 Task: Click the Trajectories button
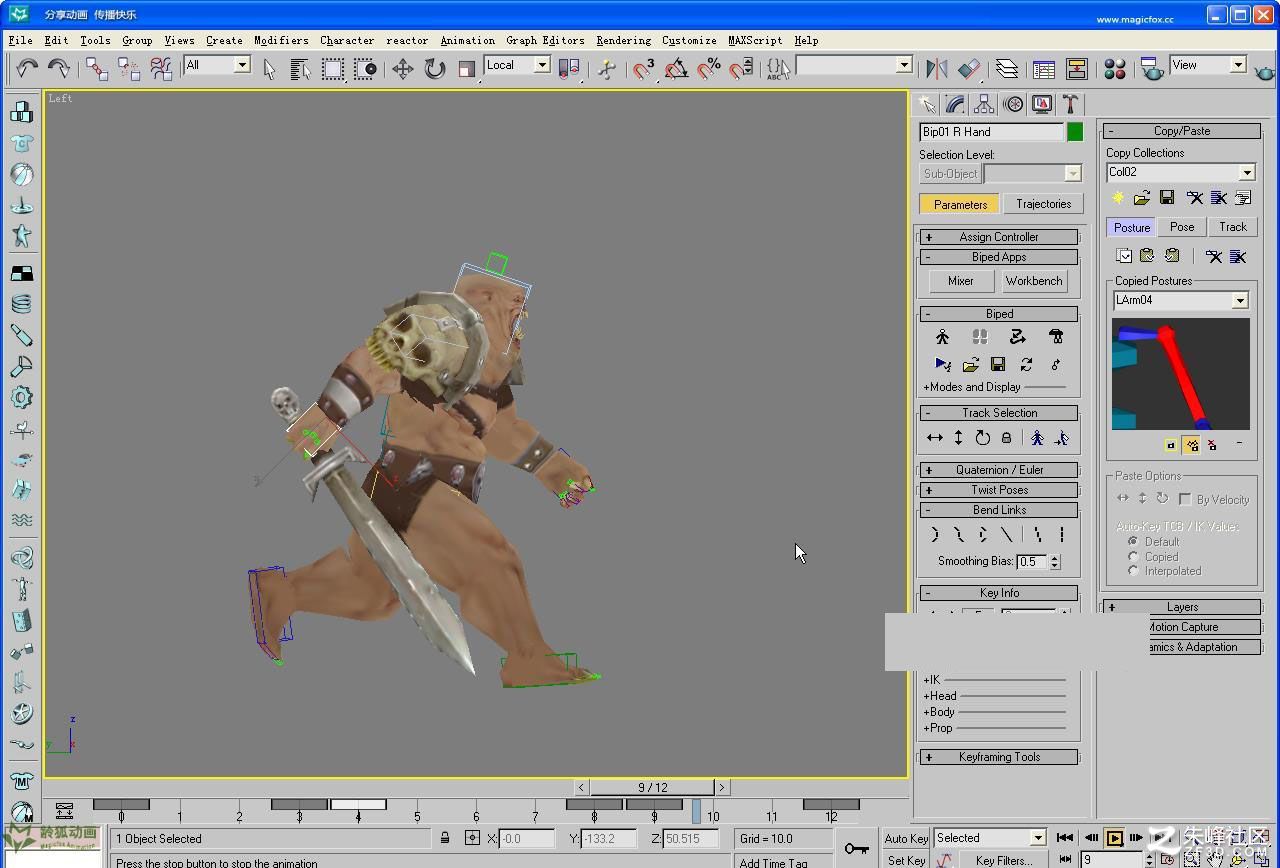(1043, 204)
